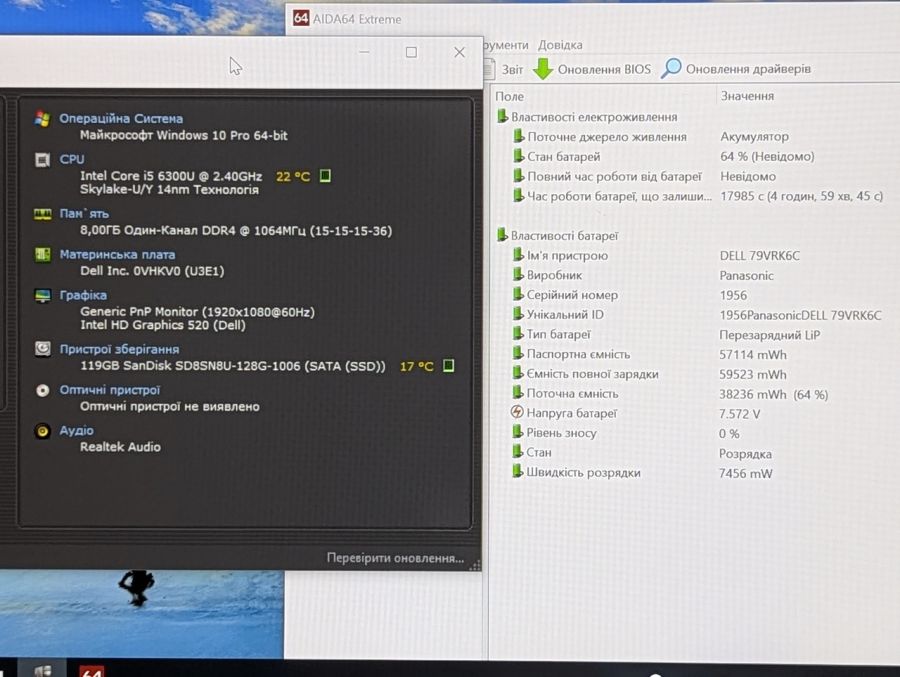Click the magnifier driver update icon
This screenshot has width=900, height=677.
[x=670, y=68]
